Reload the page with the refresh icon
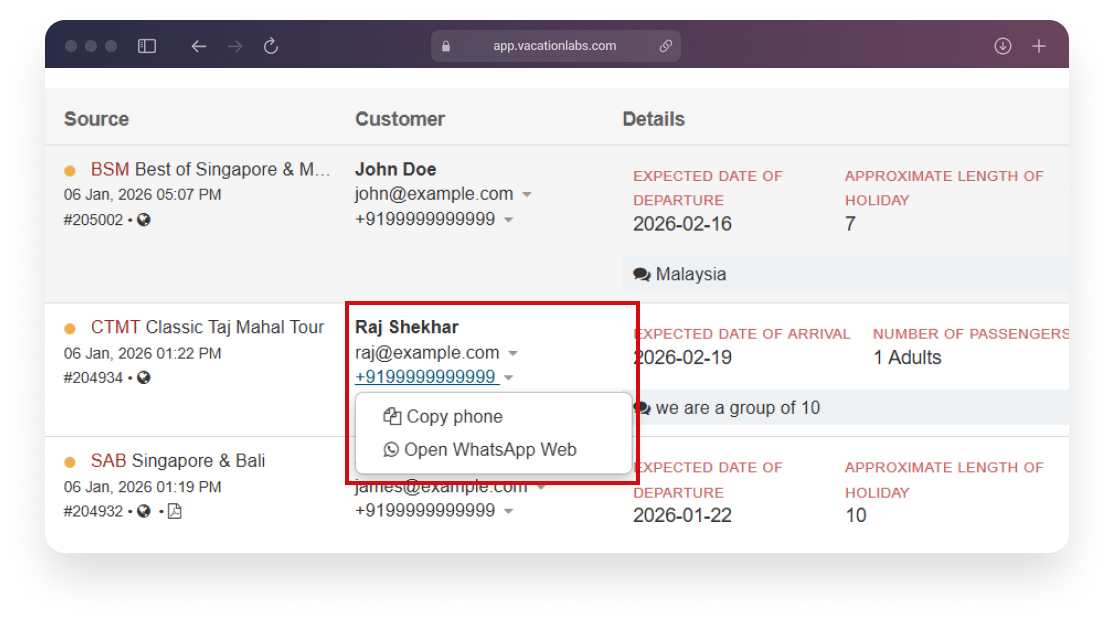 (270, 46)
